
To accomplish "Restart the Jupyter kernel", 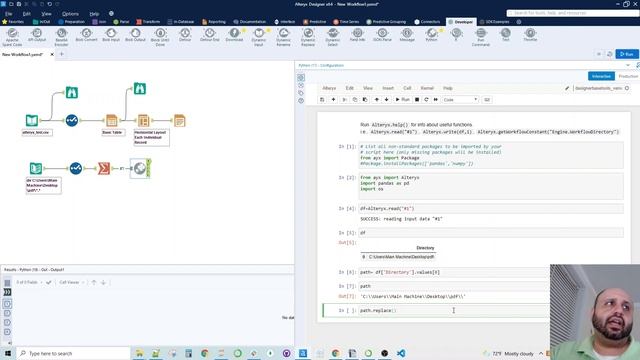I will coord(427,100).
